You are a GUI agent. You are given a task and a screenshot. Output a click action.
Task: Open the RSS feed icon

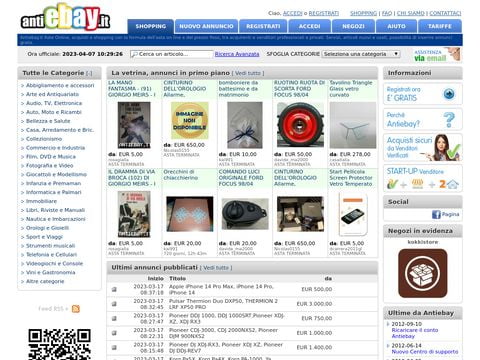click(x=76, y=309)
